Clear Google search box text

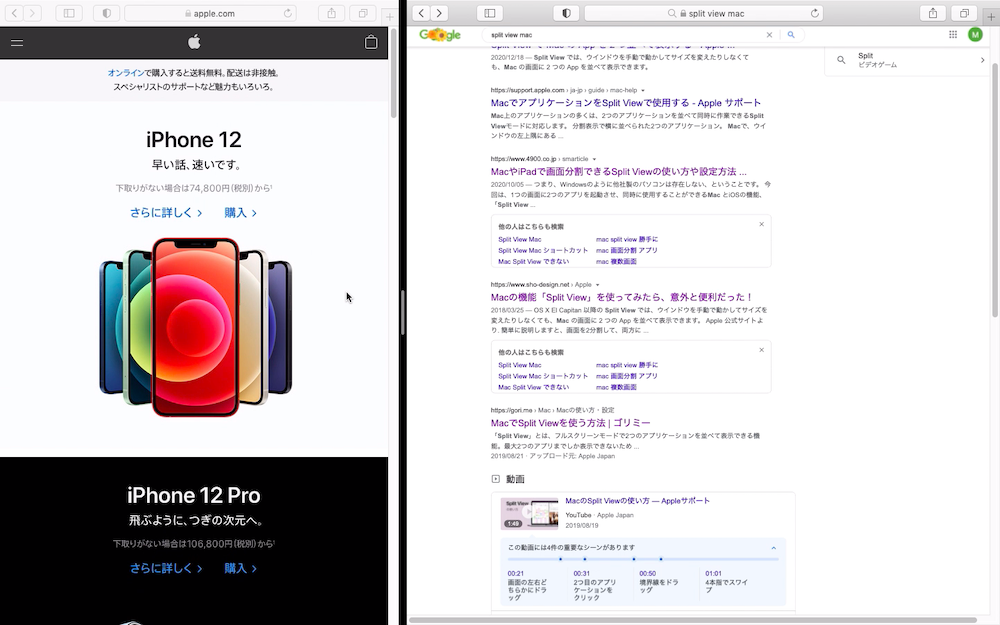pos(769,35)
